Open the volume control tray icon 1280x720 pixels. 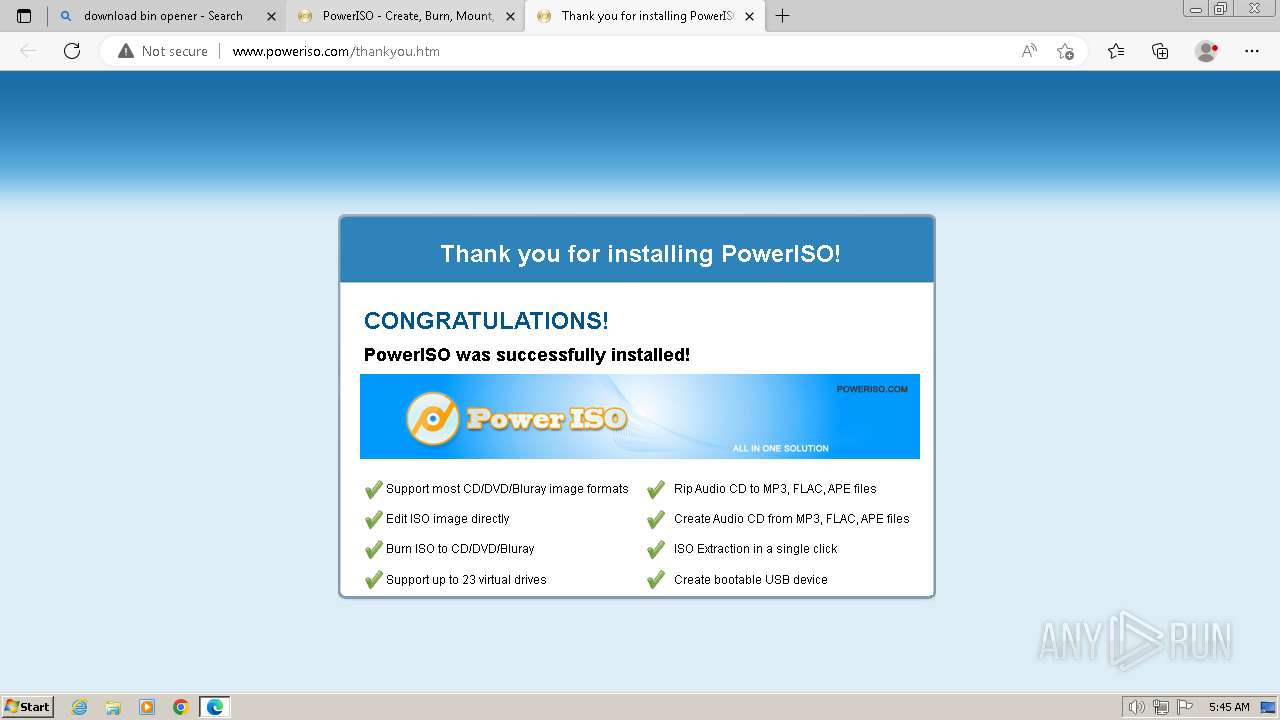point(1136,707)
